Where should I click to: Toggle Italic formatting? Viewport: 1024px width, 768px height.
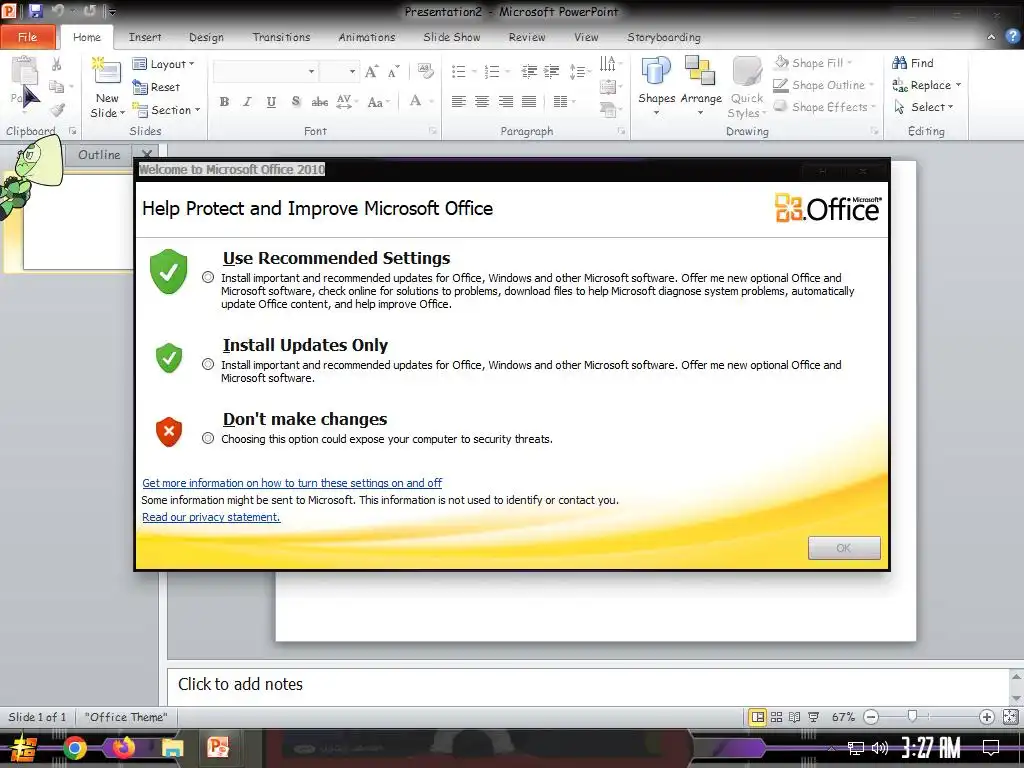tap(247, 102)
